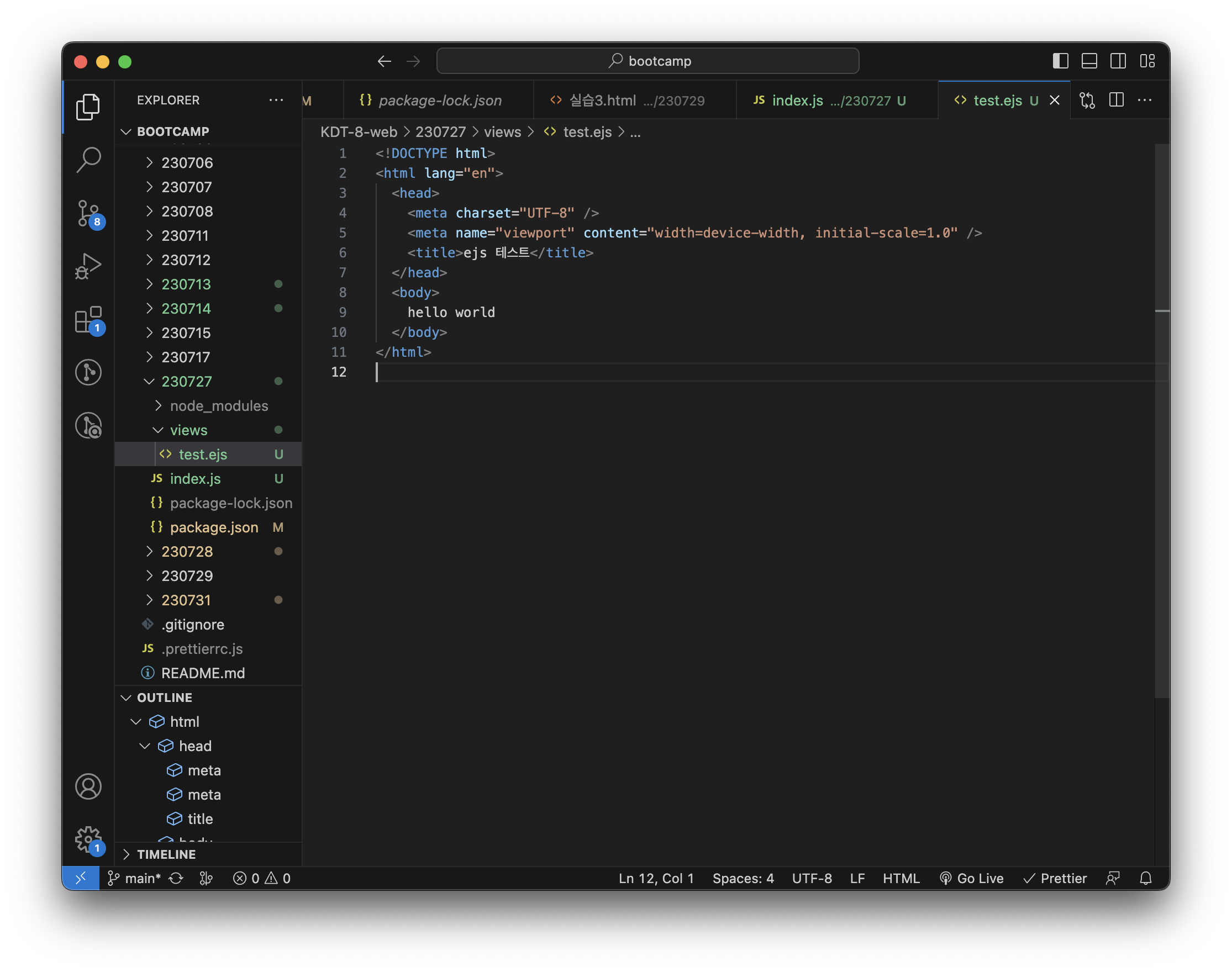This screenshot has height=972, width=1232.
Task: Open the Git Graph activity bar icon
Action: (88, 373)
